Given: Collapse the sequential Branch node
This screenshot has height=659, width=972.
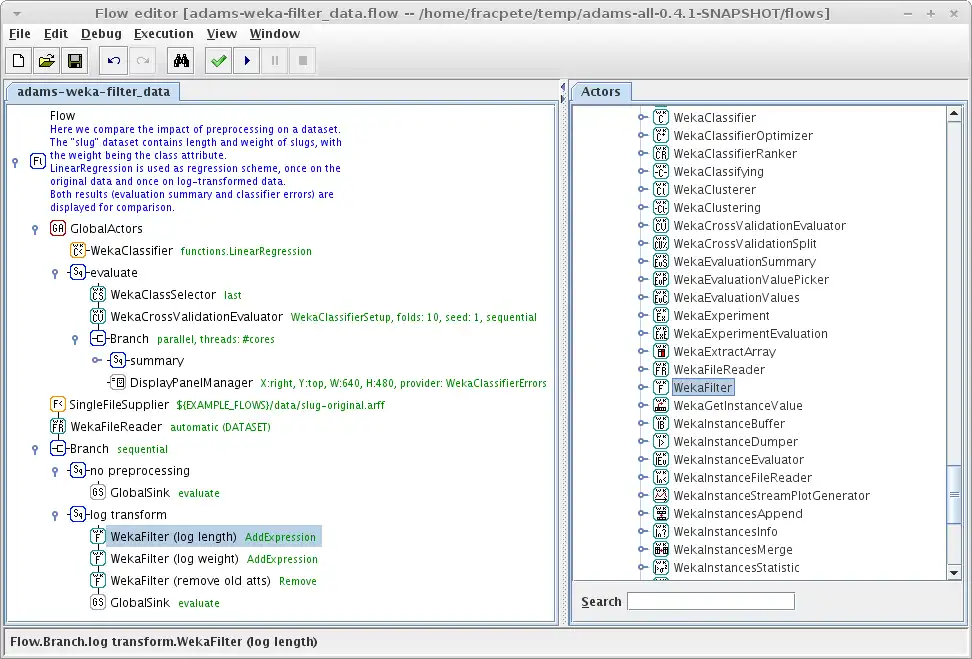Looking at the screenshot, I should (x=35, y=449).
